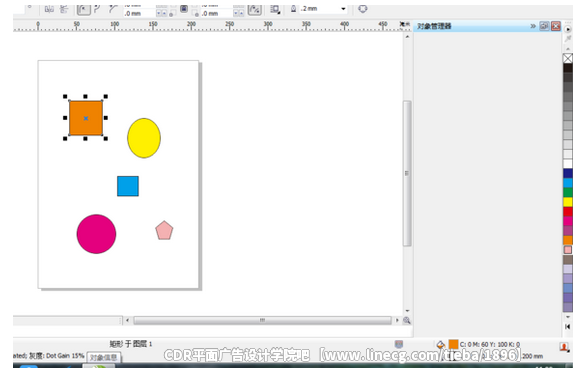The image size is (579, 374).
Task: Select the magenta circle on page
Action: coord(96,234)
